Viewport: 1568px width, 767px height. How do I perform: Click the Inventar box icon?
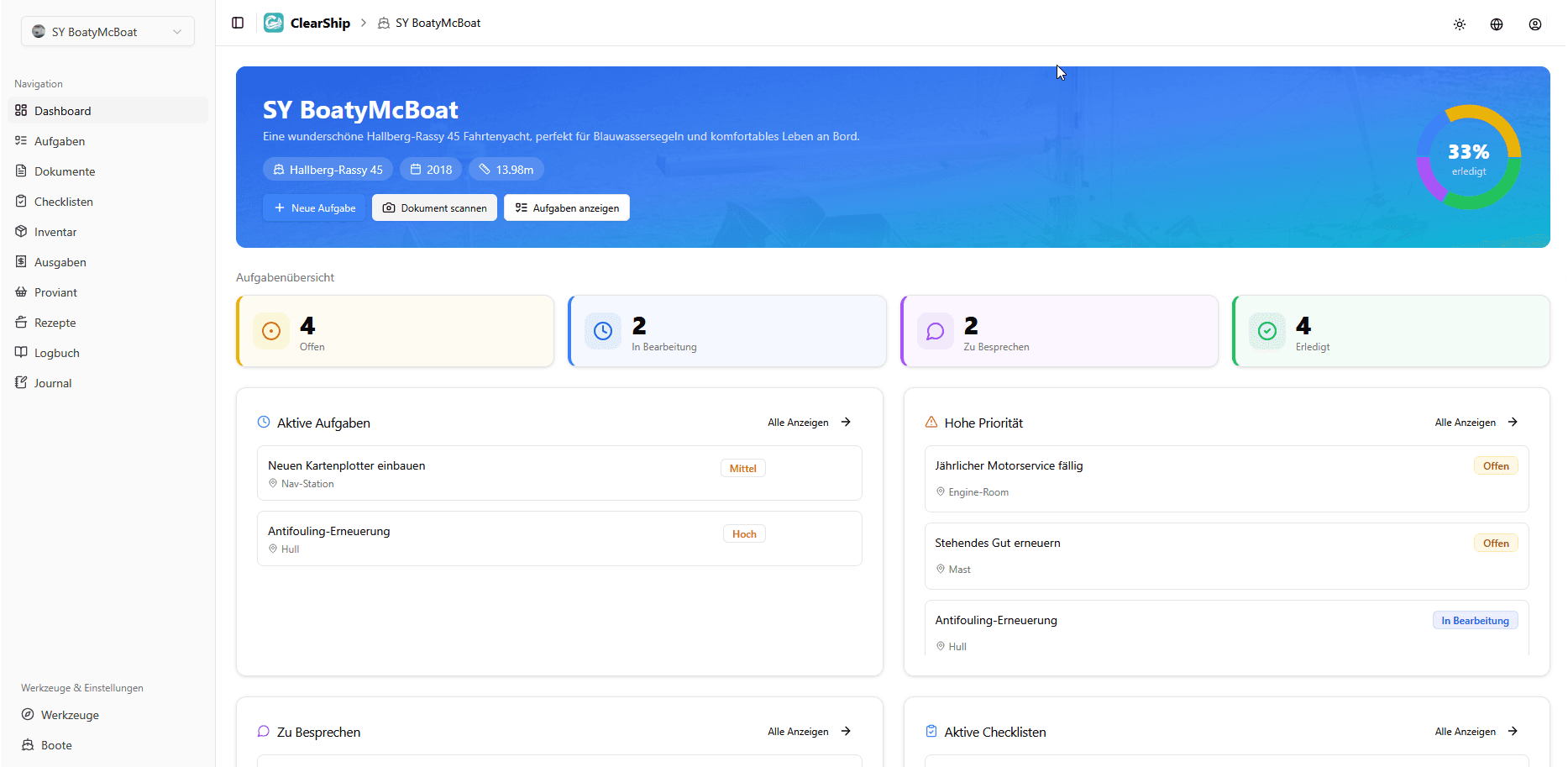pyautogui.click(x=21, y=232)
